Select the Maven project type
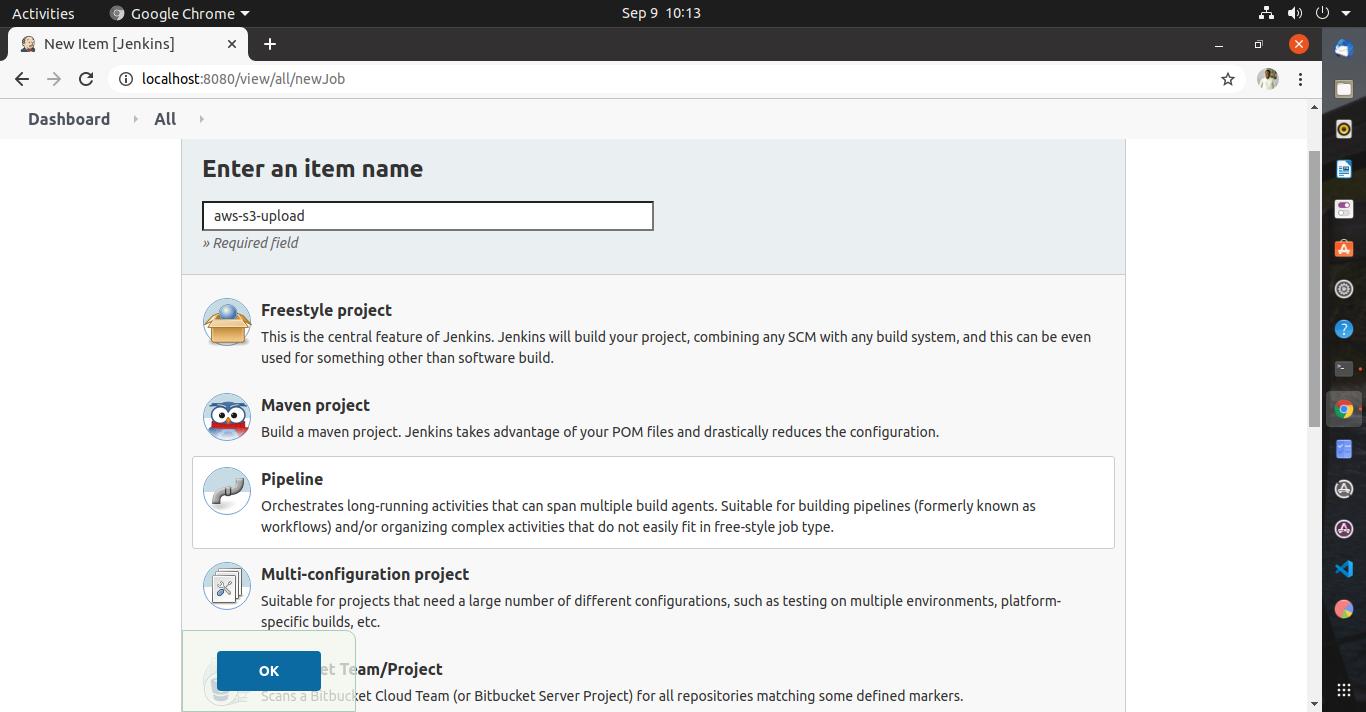 pyautogui.click(x=315, y=405)
